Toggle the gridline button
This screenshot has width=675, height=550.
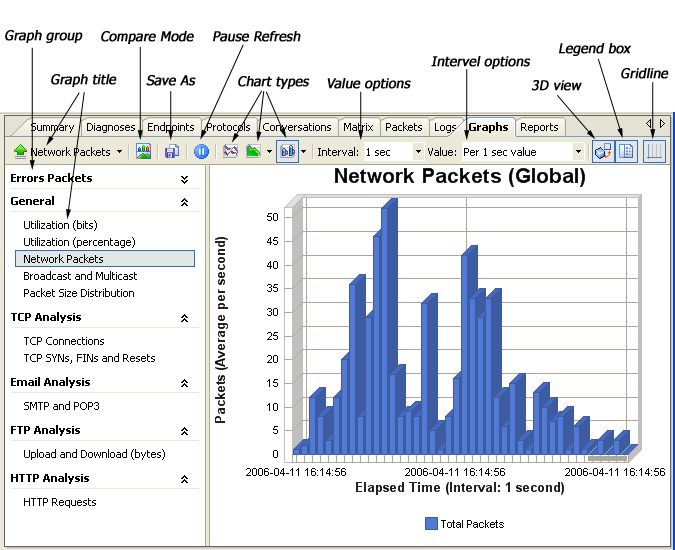(x=654, y=151)
